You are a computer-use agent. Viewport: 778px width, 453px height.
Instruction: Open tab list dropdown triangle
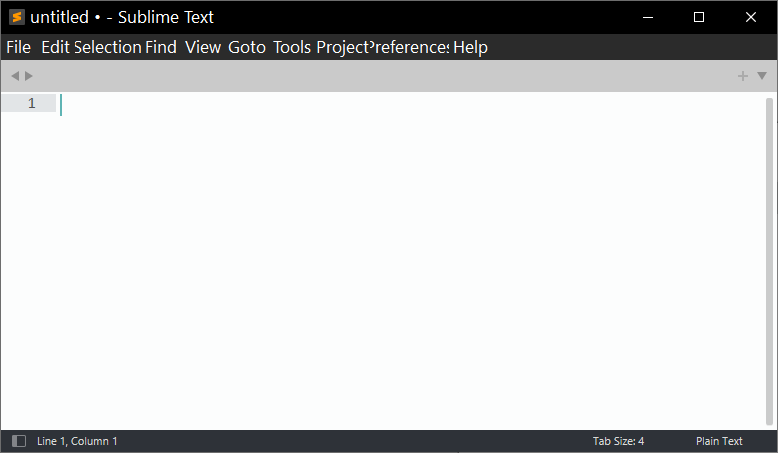coord(762,76)
